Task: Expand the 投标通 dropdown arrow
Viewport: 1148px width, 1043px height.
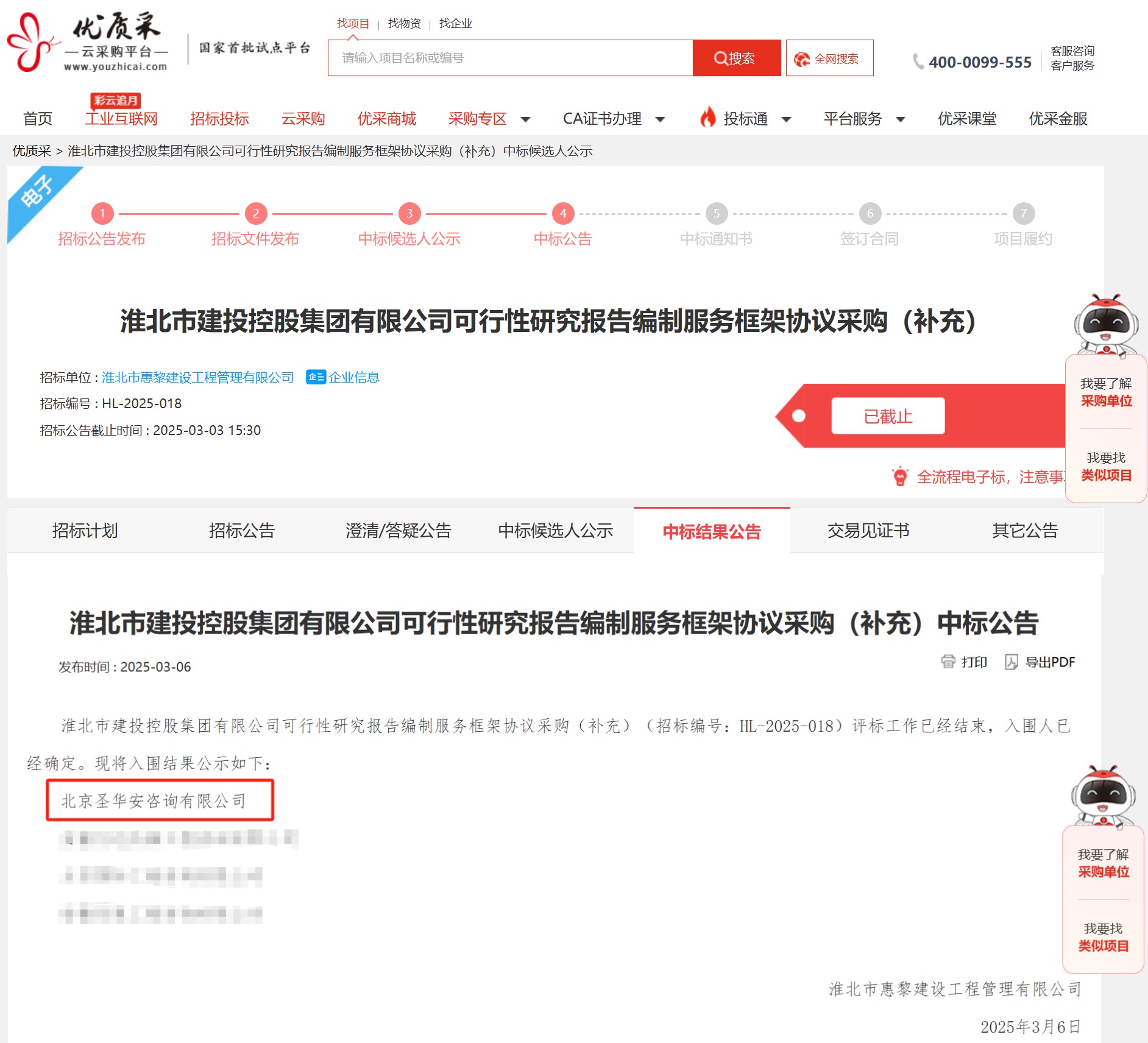Action: click(786, 119)
